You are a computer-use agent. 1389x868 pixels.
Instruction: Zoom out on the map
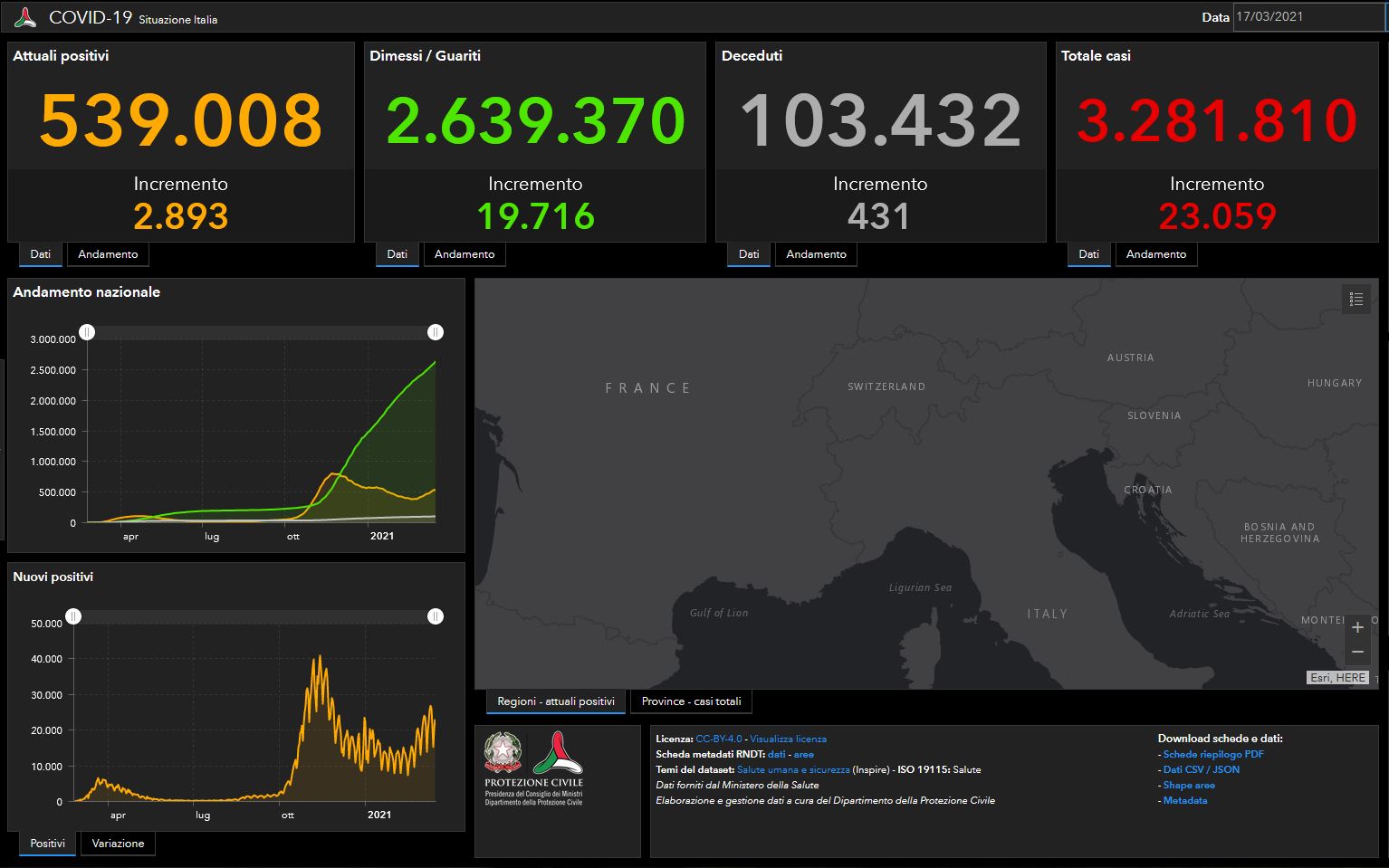point(1357,652)
